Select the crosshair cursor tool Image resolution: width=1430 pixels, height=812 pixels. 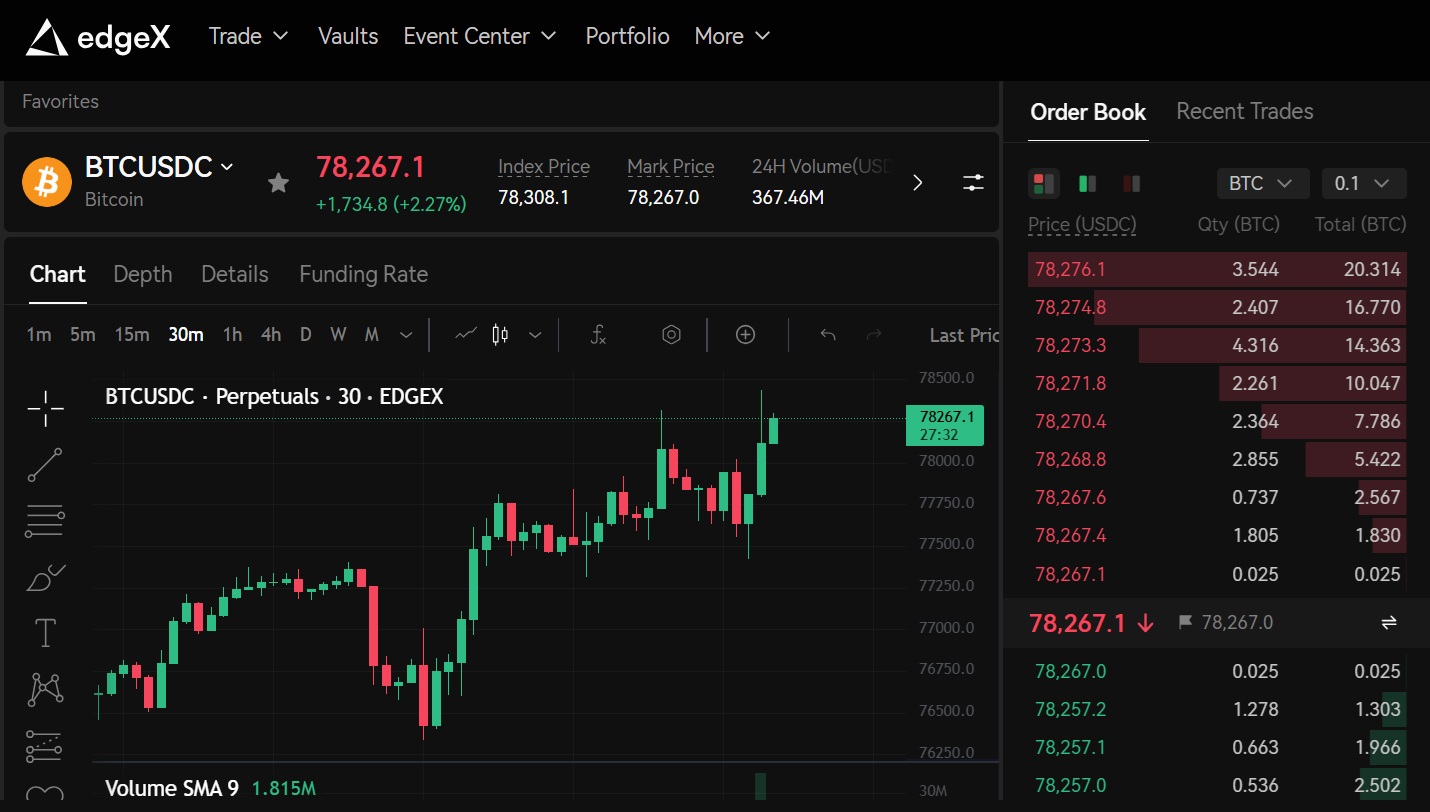pyautogui.click(x=45, y=408)
